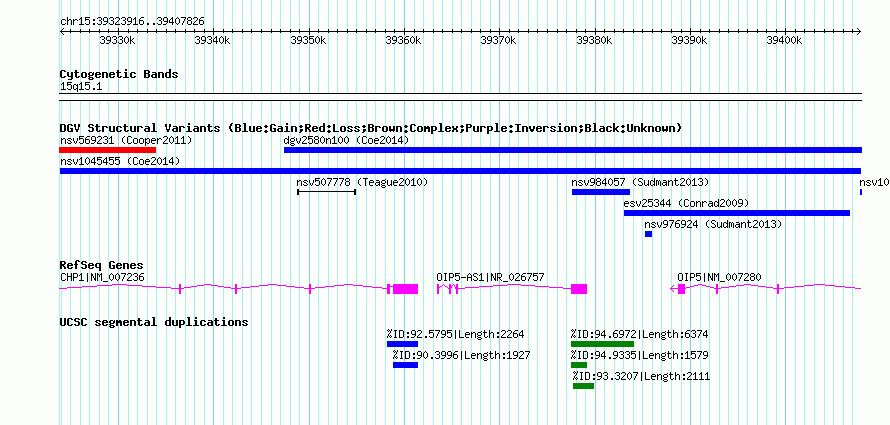
Task: Click the DGV Structural Variants track title
Action: (371, 128)
